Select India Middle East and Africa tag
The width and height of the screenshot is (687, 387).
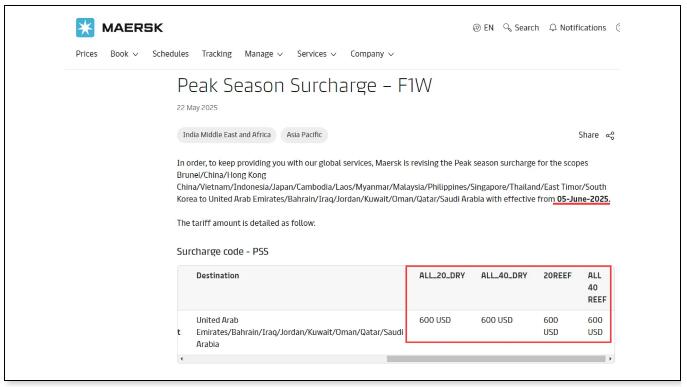(227, 135)
